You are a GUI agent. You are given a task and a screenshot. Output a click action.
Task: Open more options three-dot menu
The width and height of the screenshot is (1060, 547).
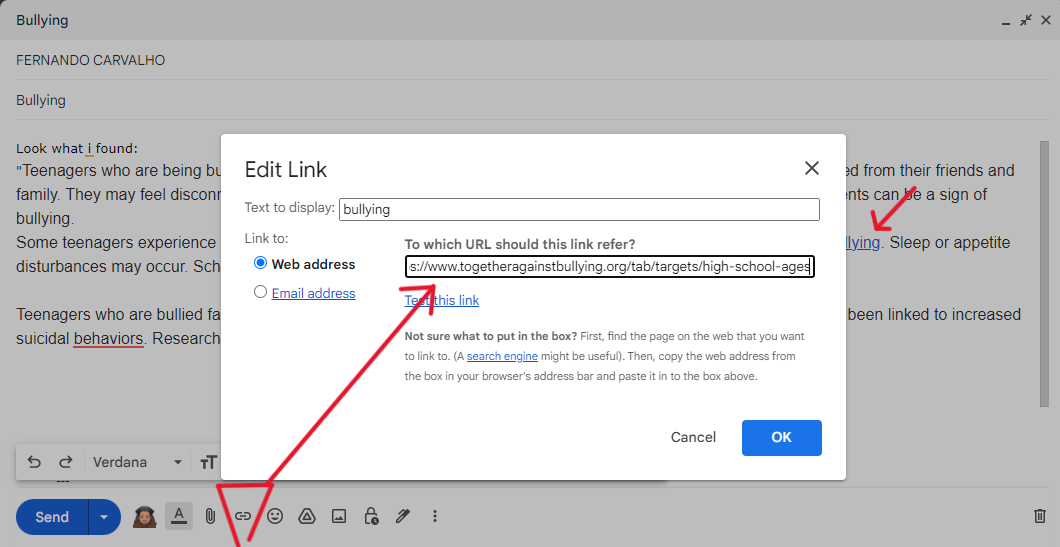click(435, 517)
